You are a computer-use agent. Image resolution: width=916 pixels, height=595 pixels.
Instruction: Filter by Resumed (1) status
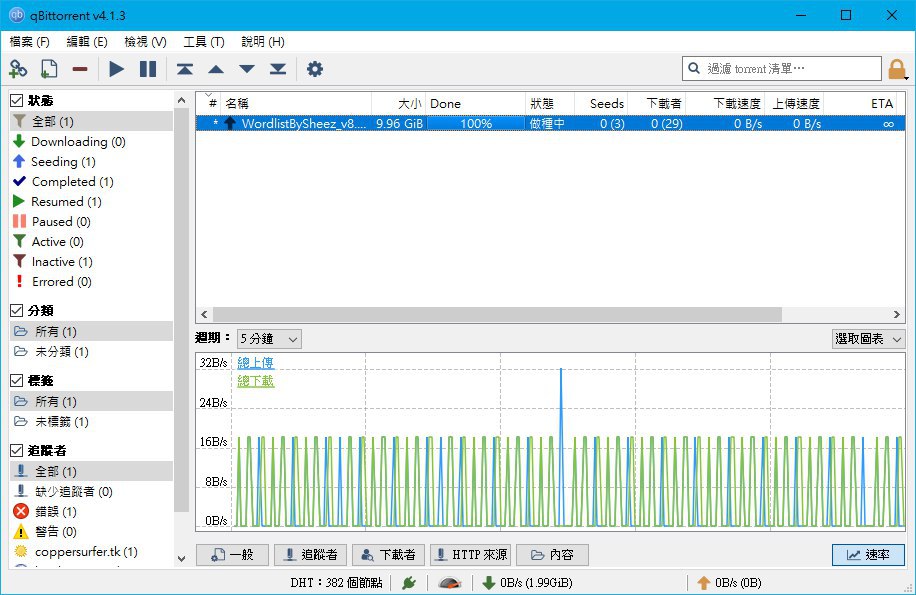(66, 201)
